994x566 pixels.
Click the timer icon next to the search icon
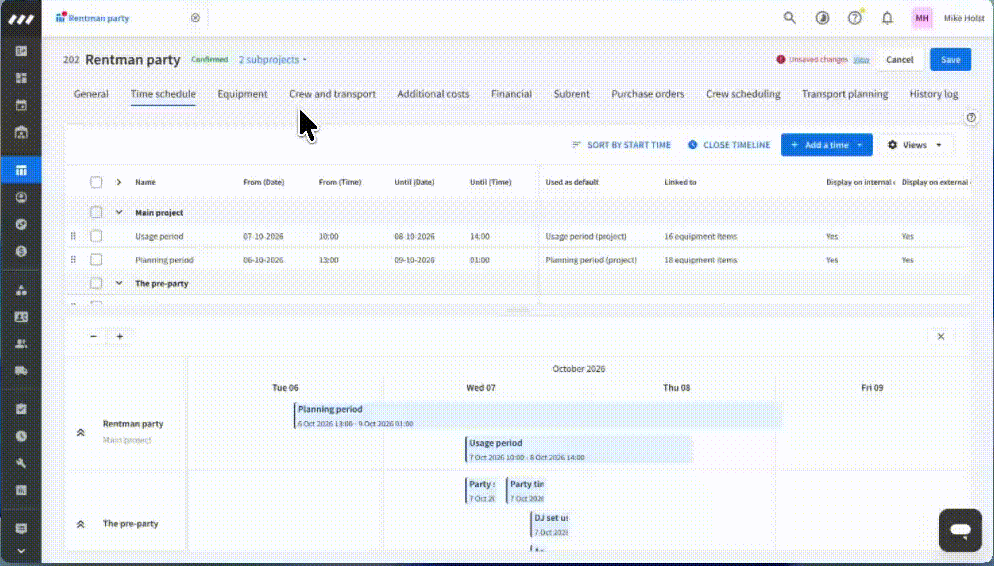pyautogui.click(x=822, y=18)
